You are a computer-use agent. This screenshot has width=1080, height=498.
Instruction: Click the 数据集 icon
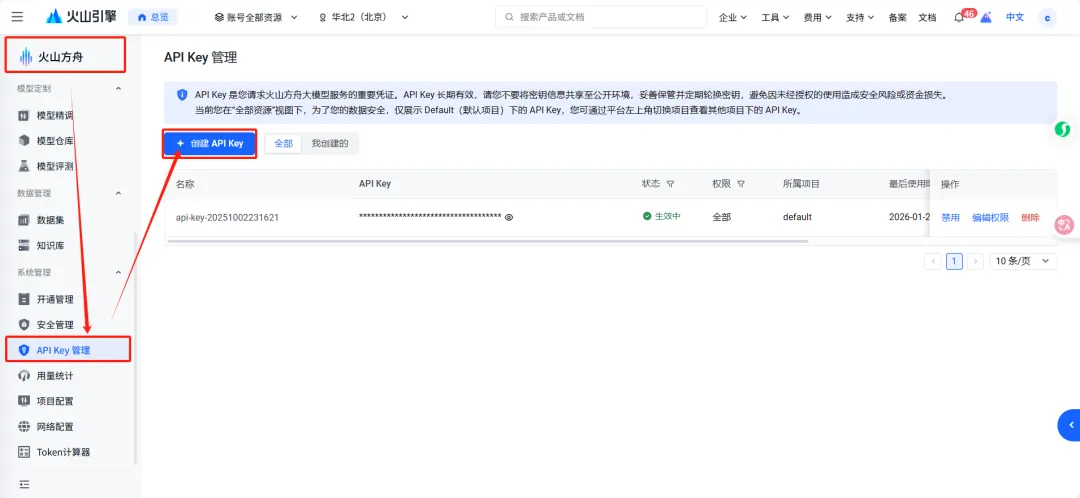click(x=23, y=220)
